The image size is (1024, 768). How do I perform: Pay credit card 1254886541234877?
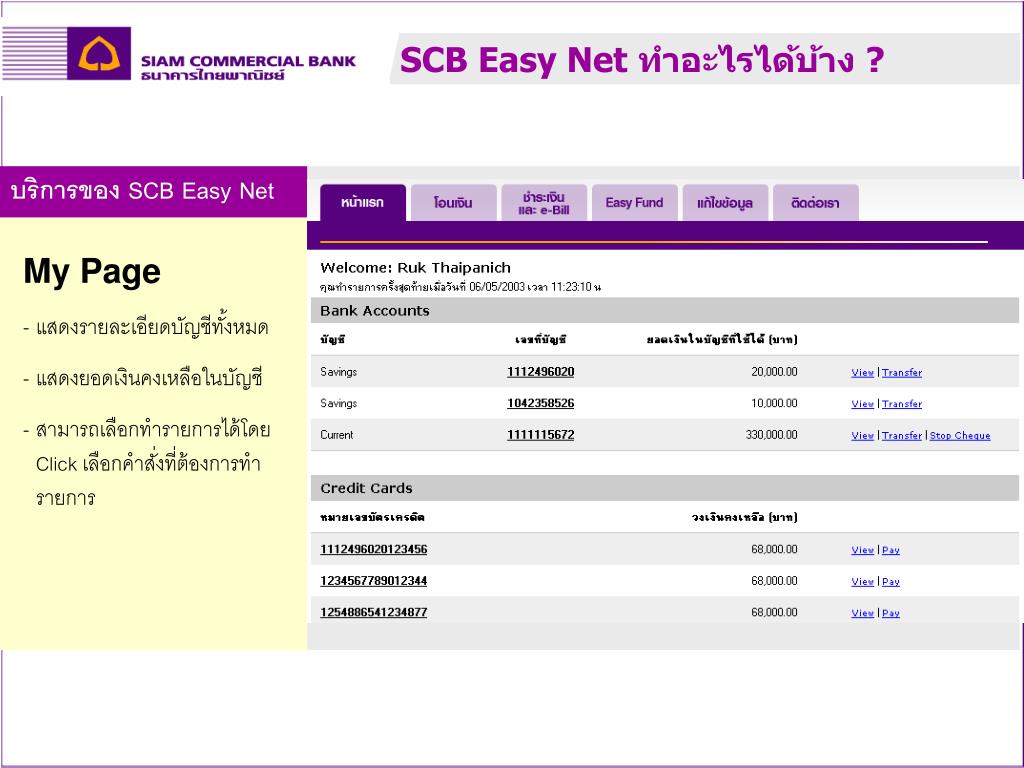click(891, 613)
